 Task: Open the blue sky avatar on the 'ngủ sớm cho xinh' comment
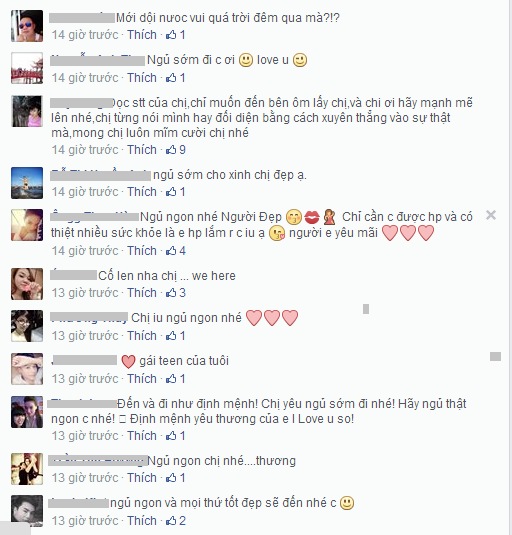click(27, 183)
